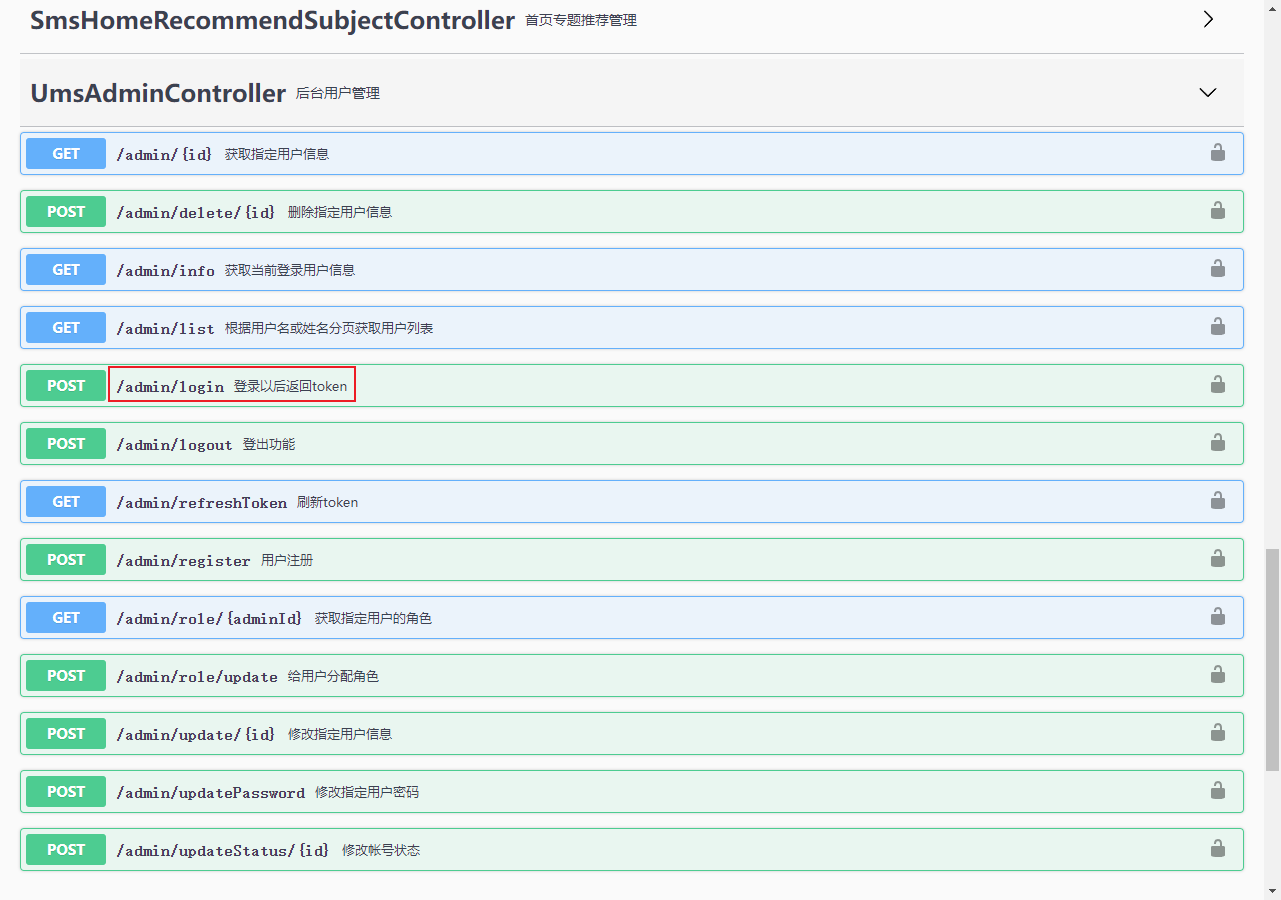The width and height of the screenshot is (1281, 900).
Task: Click description '登出功能'
Action: pyautogui.click(x=269, y=444)
